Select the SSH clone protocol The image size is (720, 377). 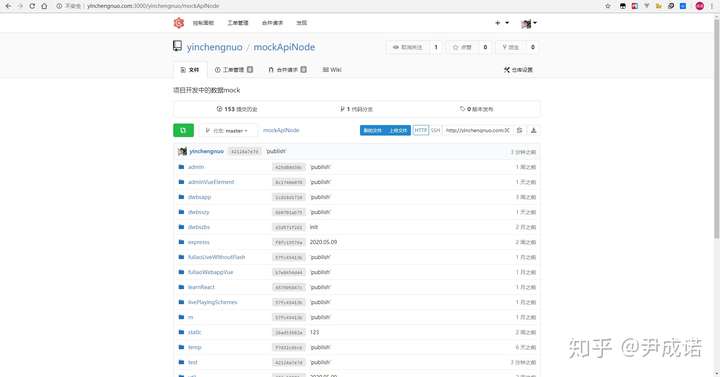435,130
